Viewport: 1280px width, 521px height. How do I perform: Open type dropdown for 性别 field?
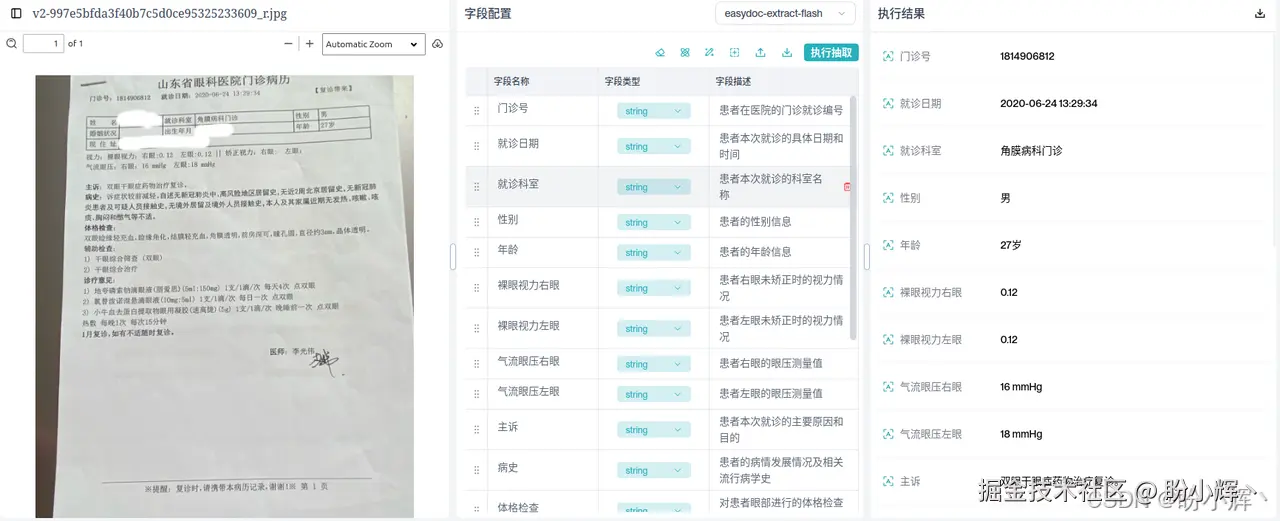click(654, 222)
